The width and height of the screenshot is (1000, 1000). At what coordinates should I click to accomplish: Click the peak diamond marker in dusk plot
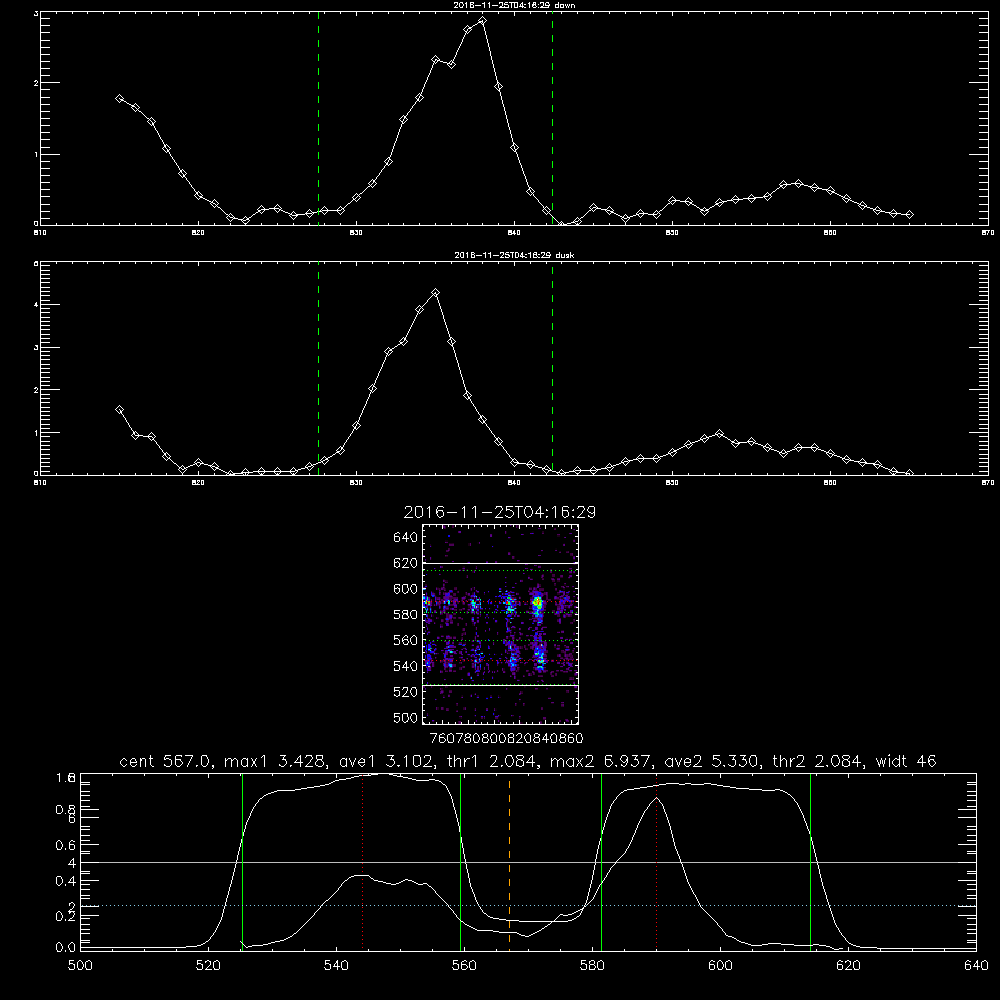tap(436, 293)
